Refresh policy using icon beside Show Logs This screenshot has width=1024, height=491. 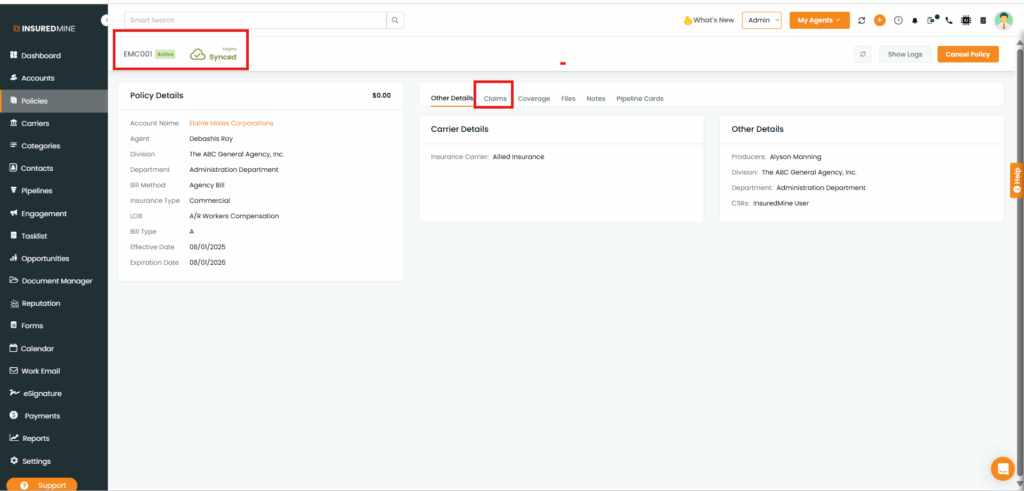click(862, 54)
